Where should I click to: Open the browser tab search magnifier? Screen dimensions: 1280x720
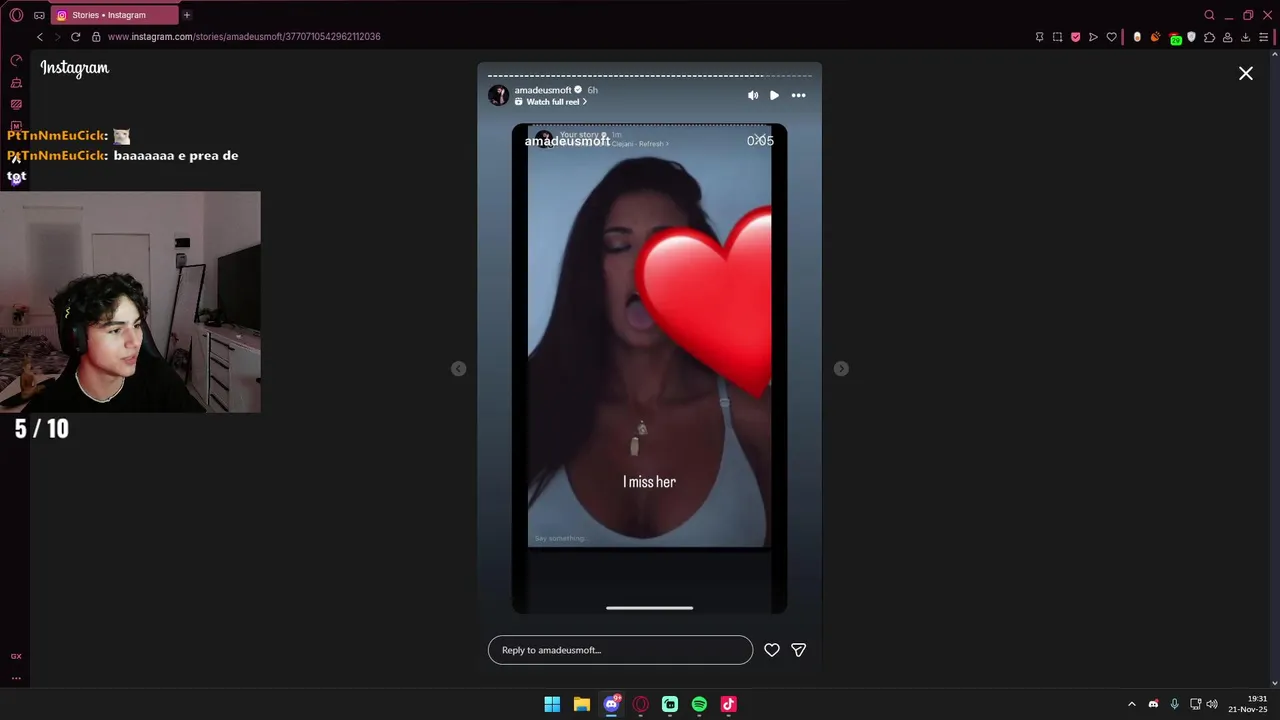point(1209,15)
